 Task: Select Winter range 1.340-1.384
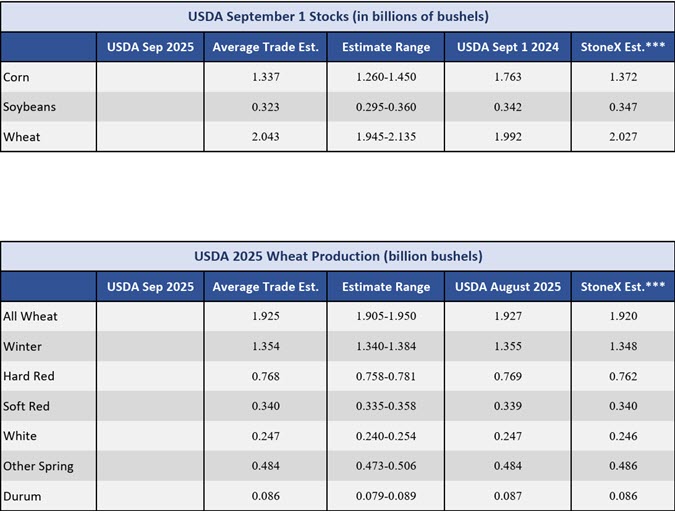tap(386, 346)
